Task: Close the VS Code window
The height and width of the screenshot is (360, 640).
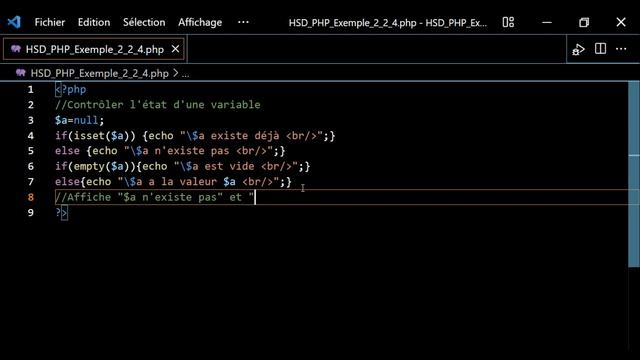Action: click(x=621, y=22)
